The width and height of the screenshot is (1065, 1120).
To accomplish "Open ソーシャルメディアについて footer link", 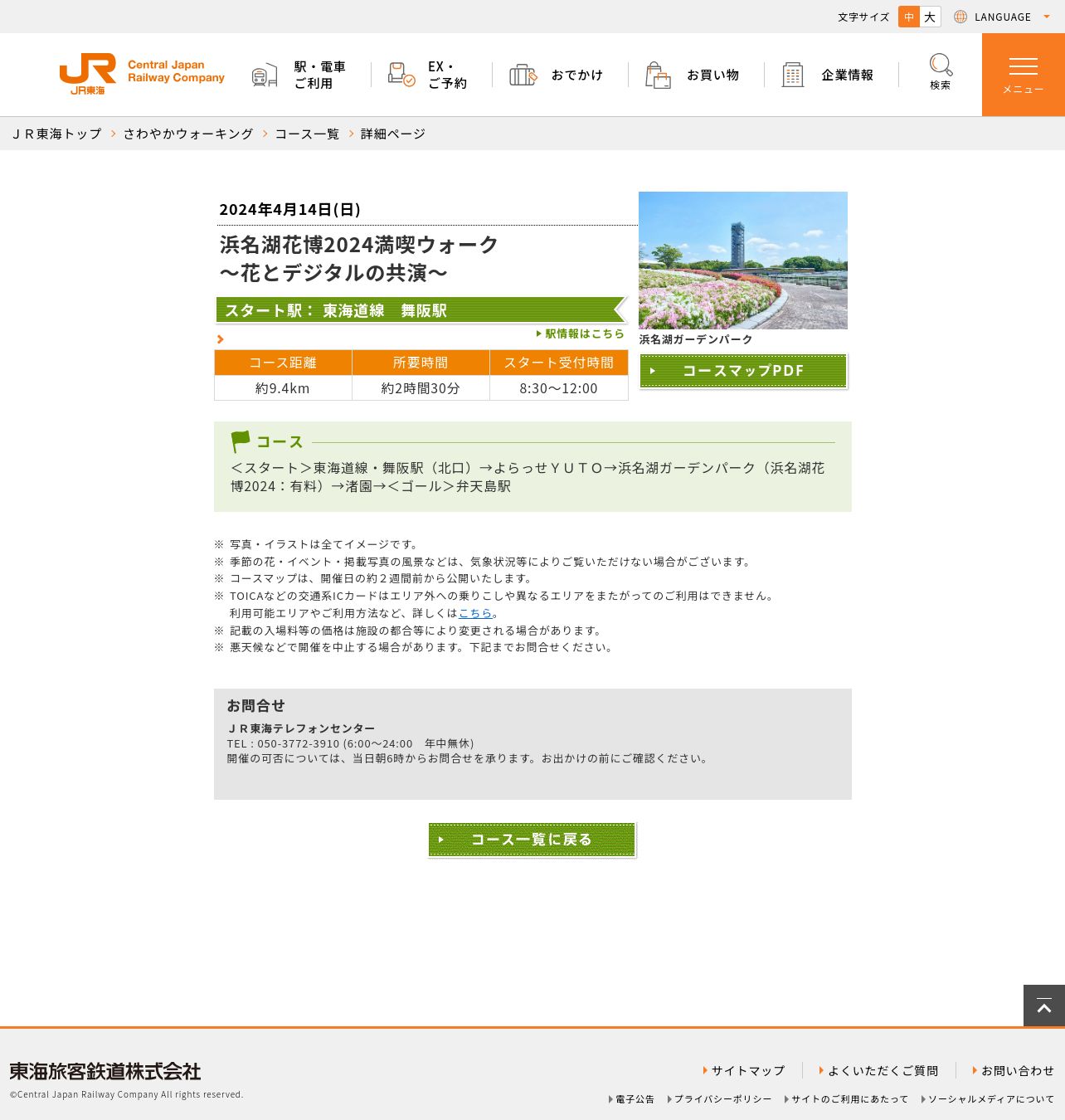I will pyautogui.click(x=988, y=1099).
